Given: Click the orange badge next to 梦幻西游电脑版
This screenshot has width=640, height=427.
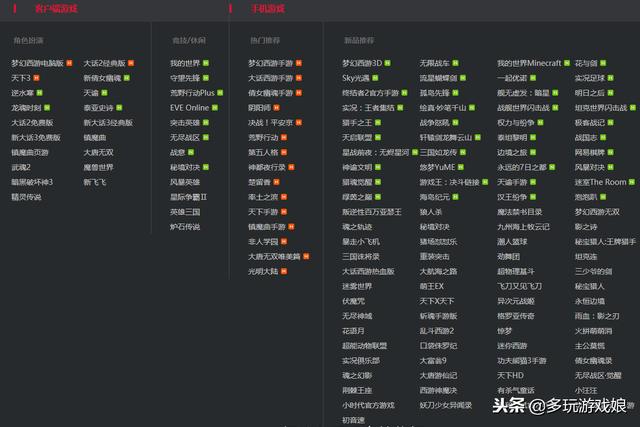Looking at the screenshot, I should [x=69, y=63].
